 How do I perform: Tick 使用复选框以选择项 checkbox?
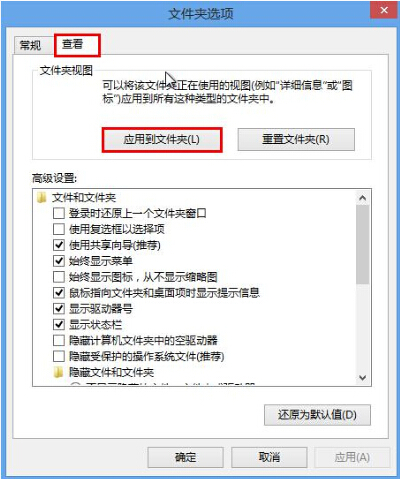coord(59,229)
